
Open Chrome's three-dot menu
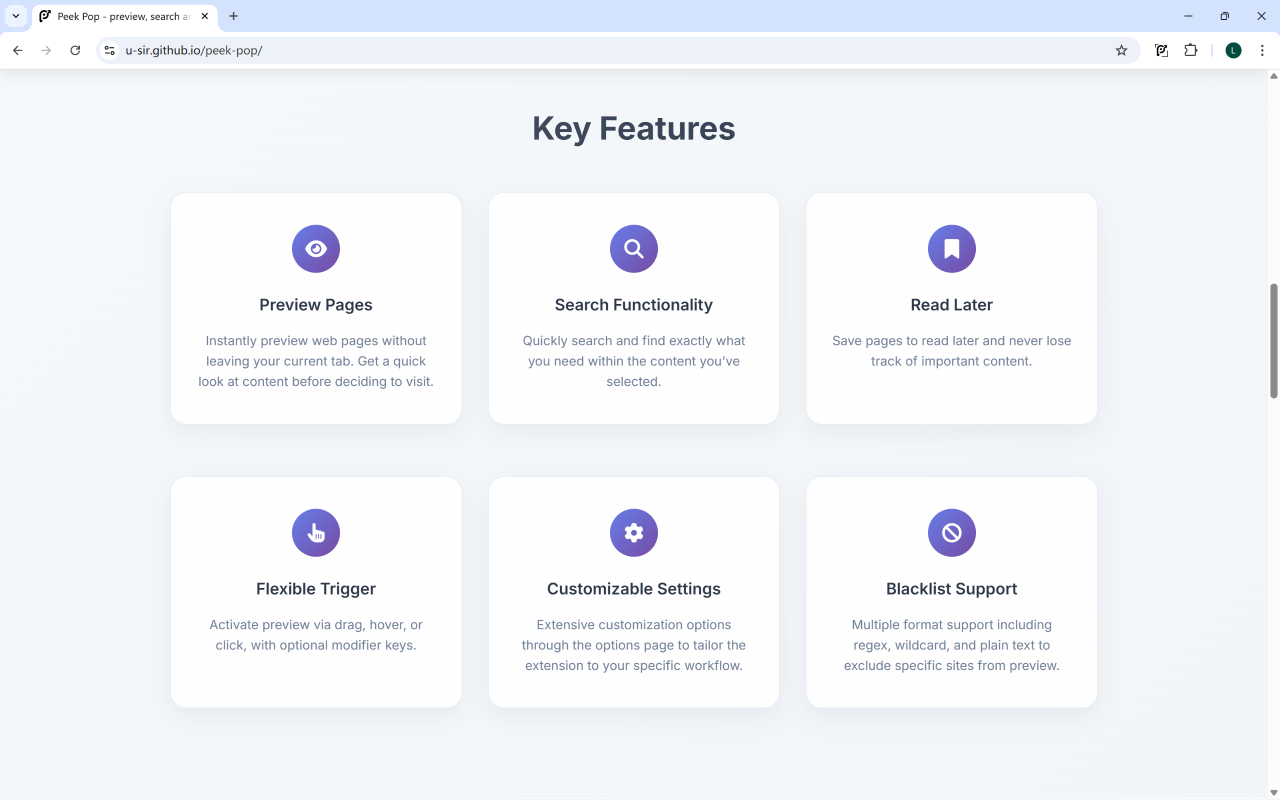coord(1262,50)
